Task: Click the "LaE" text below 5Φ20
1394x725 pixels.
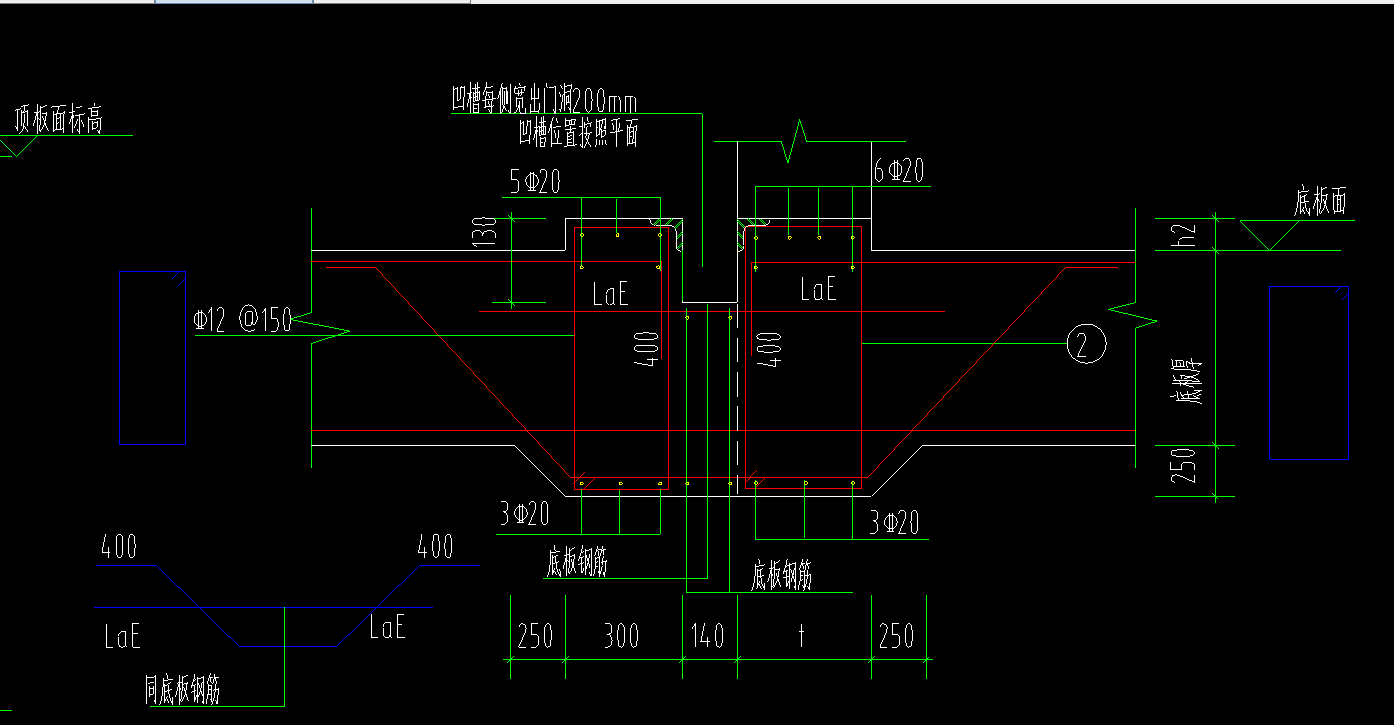Action: [x=611, y=295]
